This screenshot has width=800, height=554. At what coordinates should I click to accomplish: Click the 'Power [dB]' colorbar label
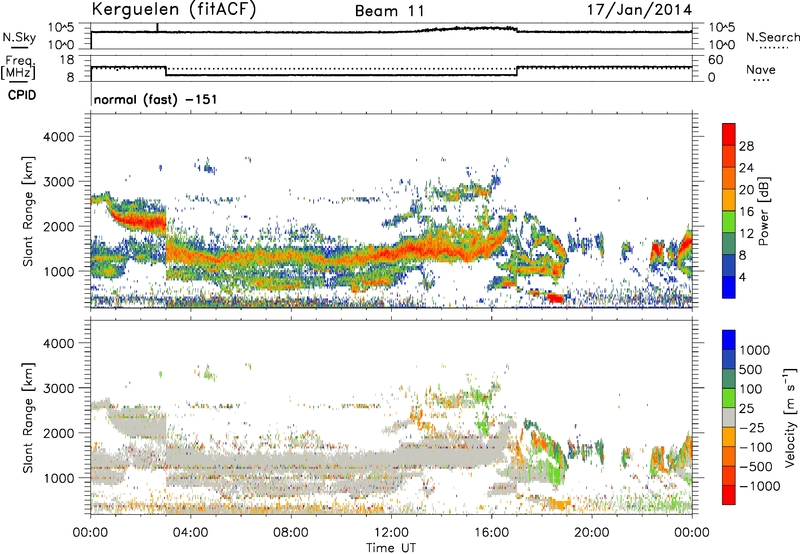(763, 211)
